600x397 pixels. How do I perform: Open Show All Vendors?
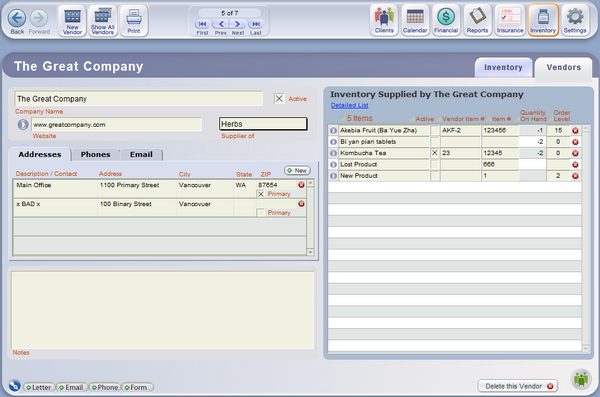(x=103, y=21)
